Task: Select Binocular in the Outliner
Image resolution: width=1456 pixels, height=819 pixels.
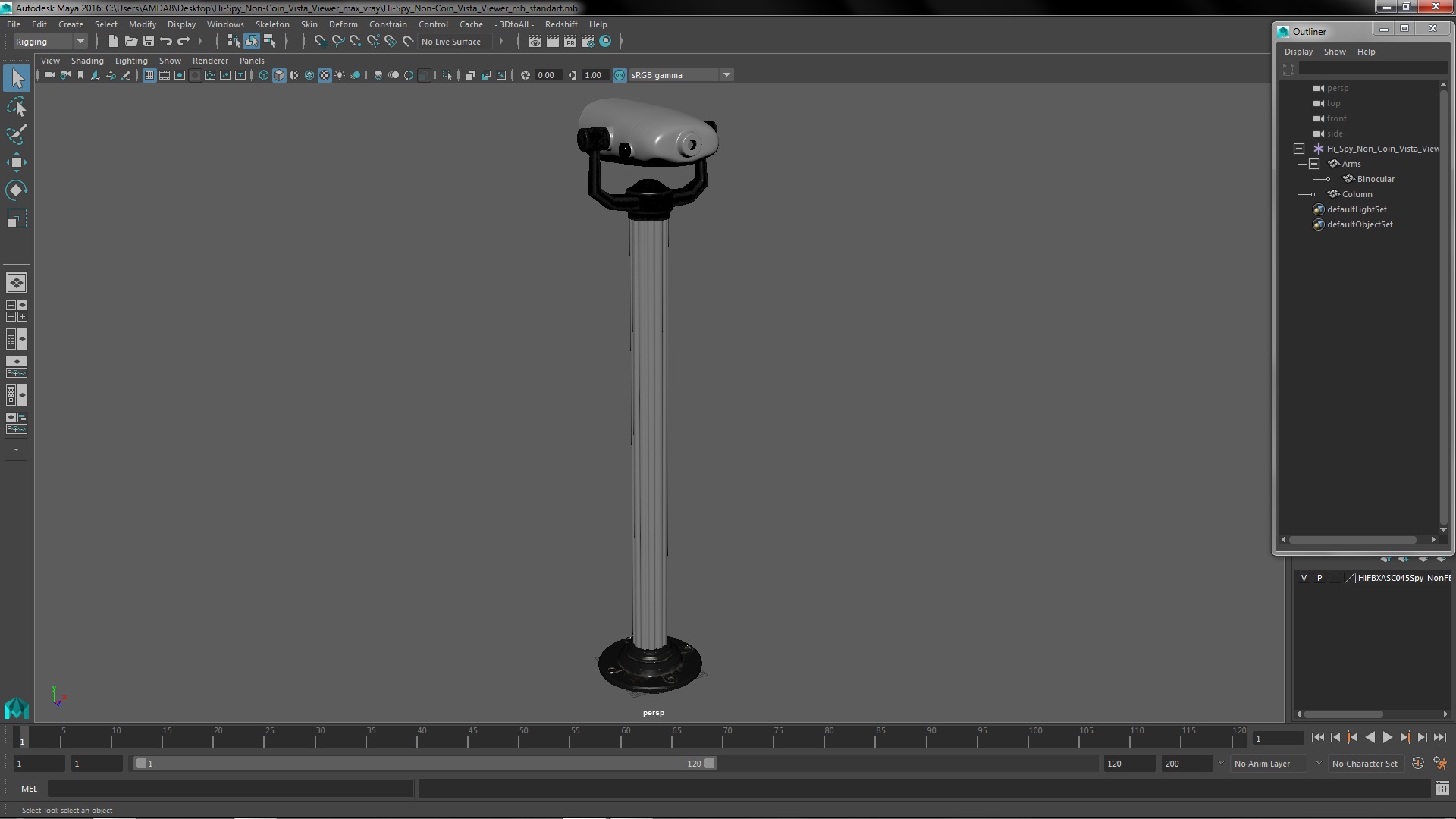Action: (x=1376, y=179)
